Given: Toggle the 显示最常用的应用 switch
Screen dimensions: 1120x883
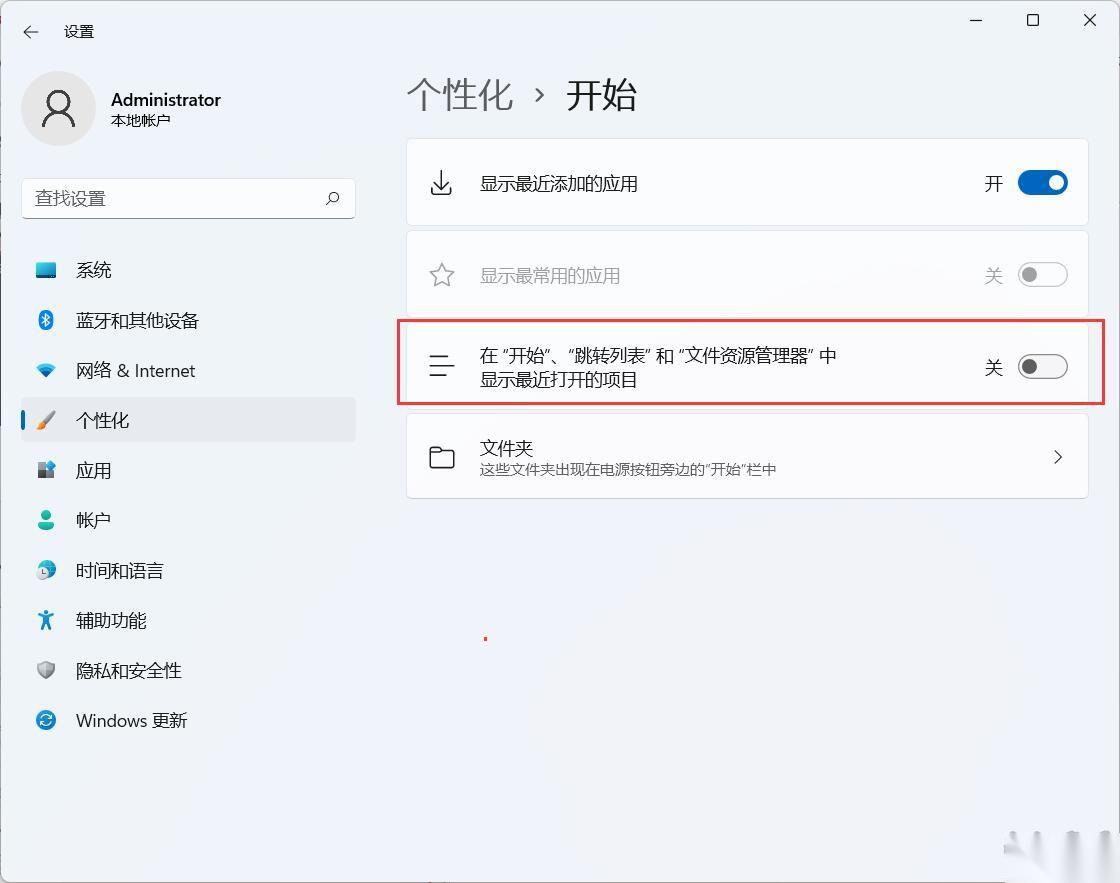Looking at the screenshot, I should pyautogui.click(x=1042, y=275).
